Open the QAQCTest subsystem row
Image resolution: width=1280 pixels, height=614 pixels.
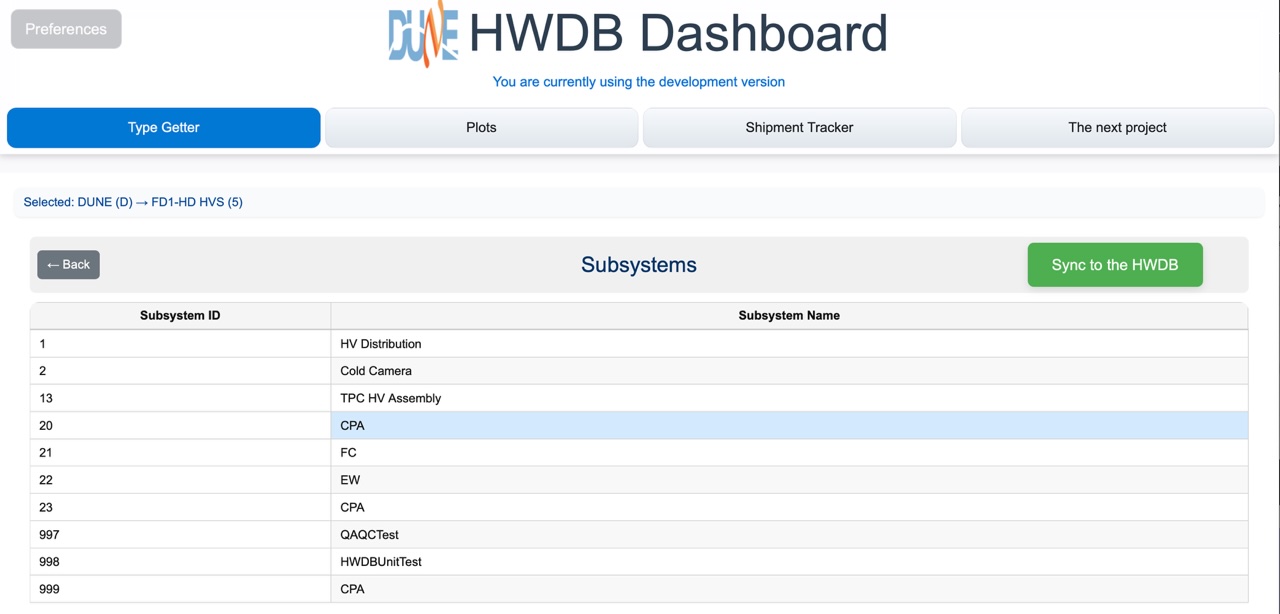pyautogui.click(x=369, y=535)
